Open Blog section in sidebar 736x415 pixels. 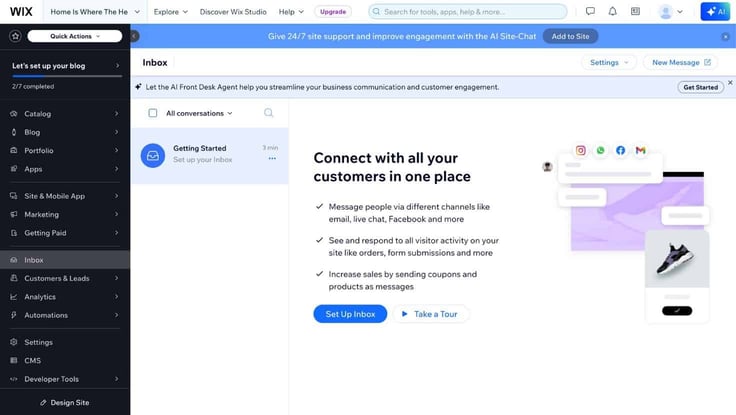click(x=65, y=132)
